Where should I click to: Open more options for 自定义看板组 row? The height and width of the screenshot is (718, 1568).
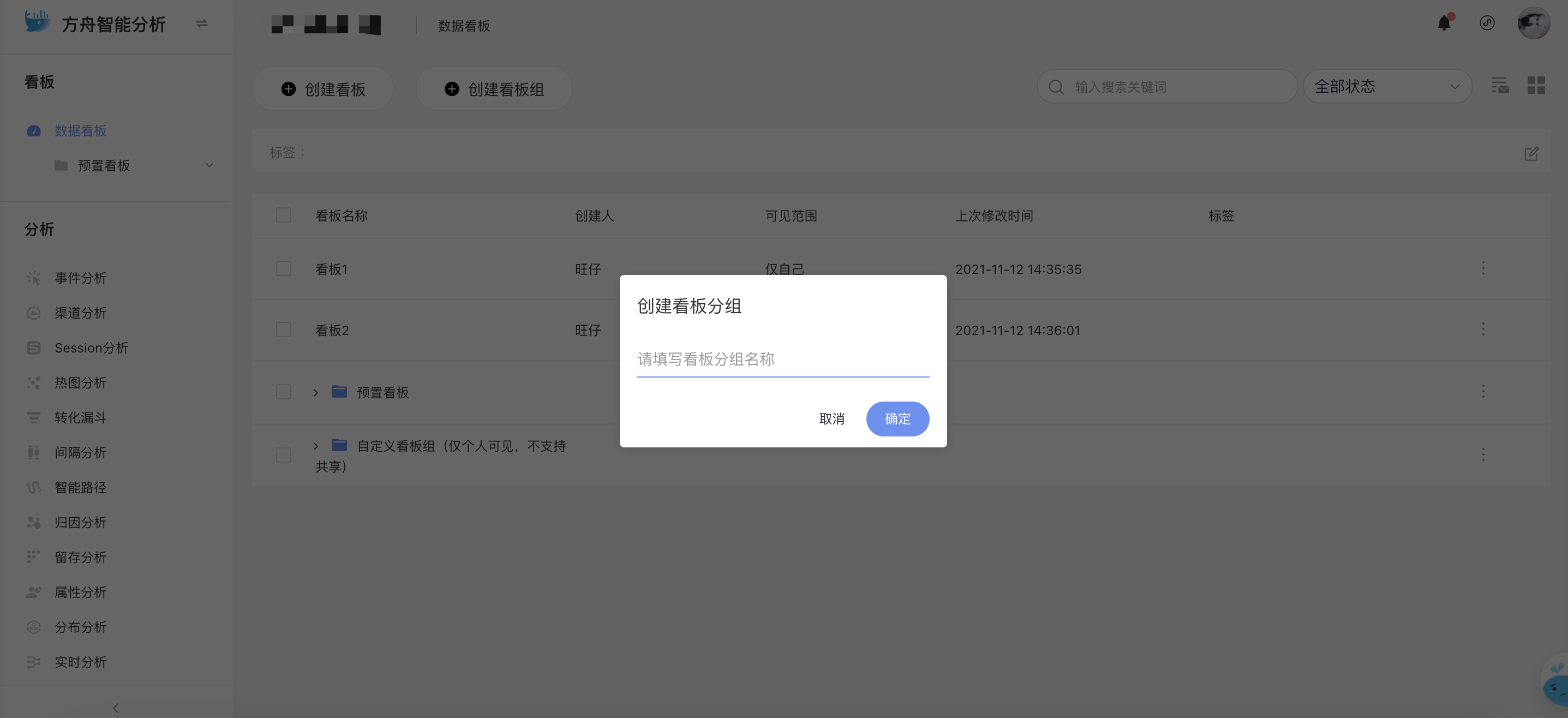[1483, 454]
